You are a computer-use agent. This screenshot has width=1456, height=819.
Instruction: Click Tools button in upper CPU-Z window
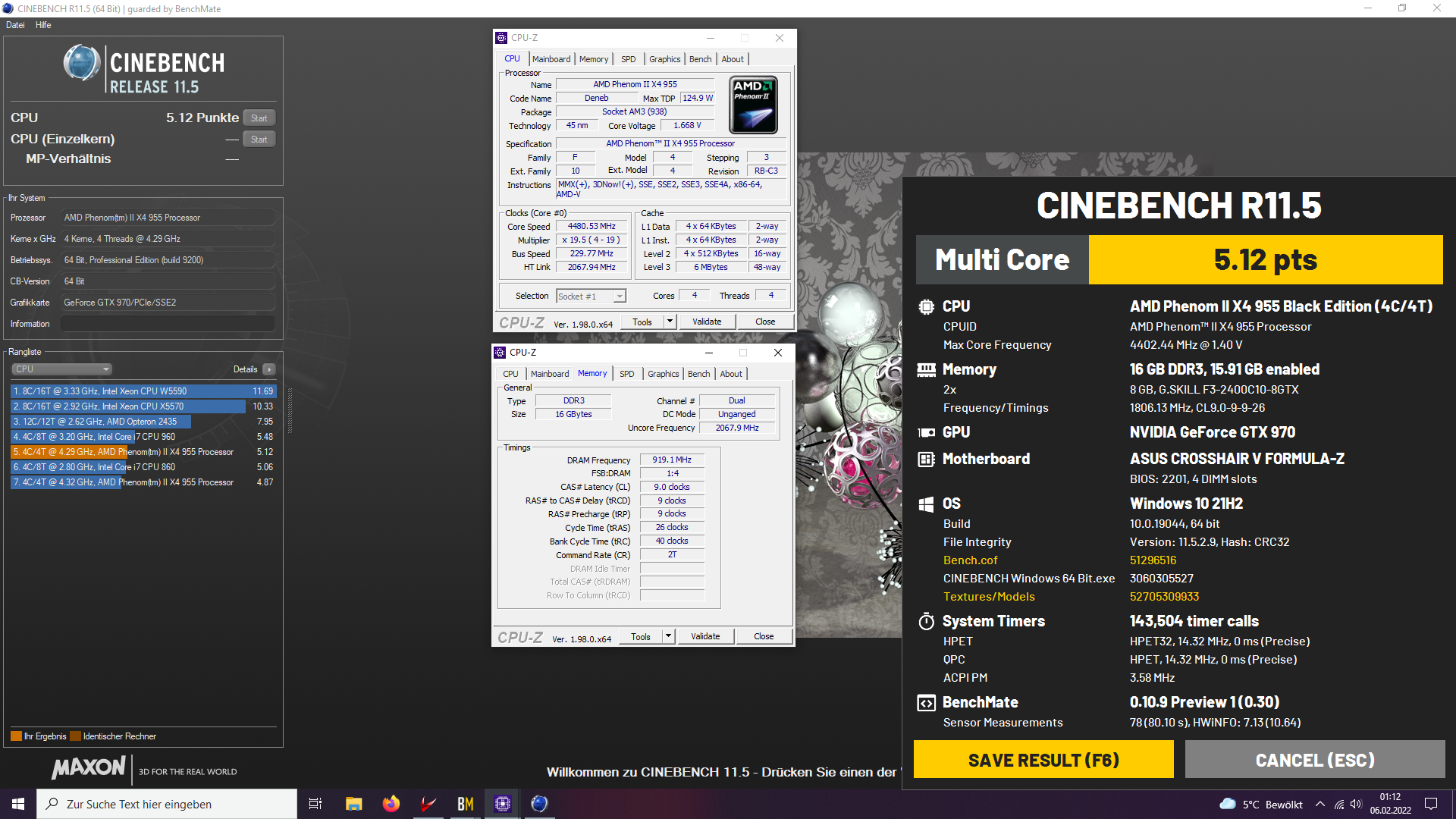(642, 322)
